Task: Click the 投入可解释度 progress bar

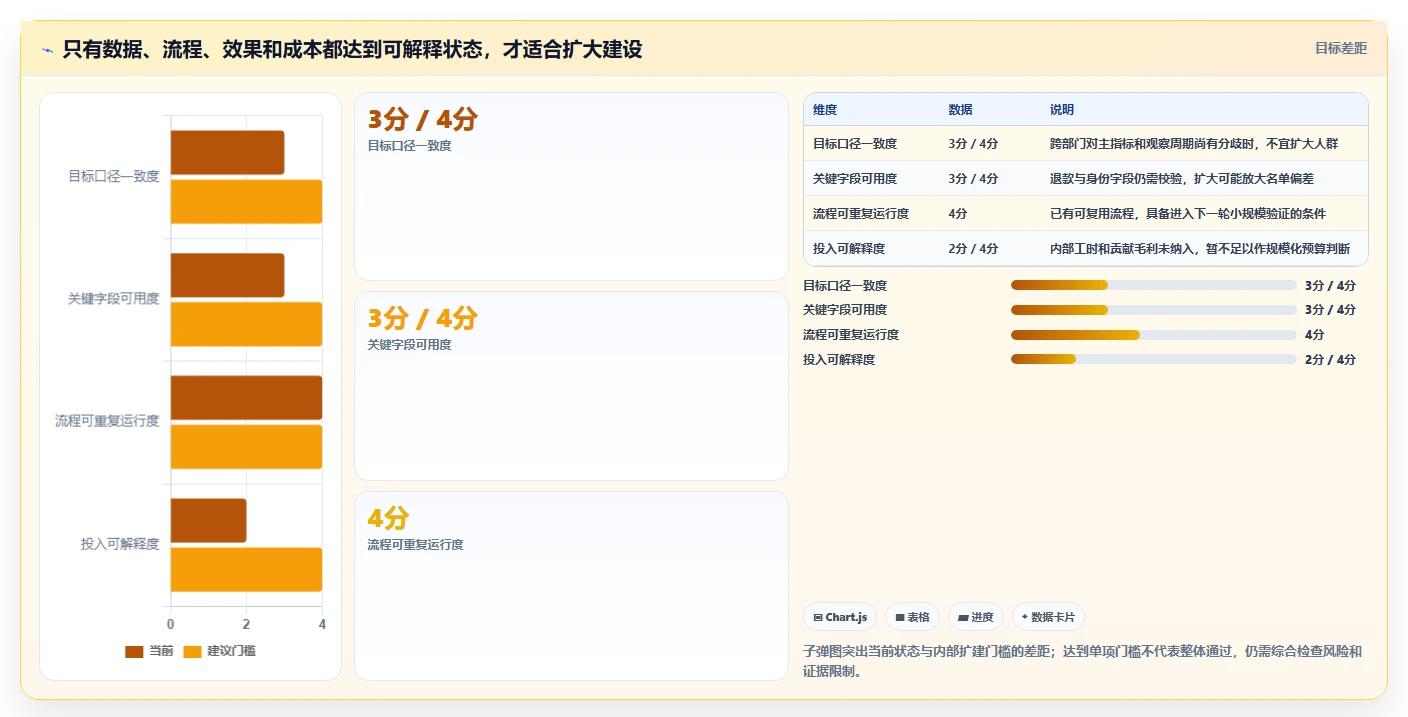Action: [1153, 359]
